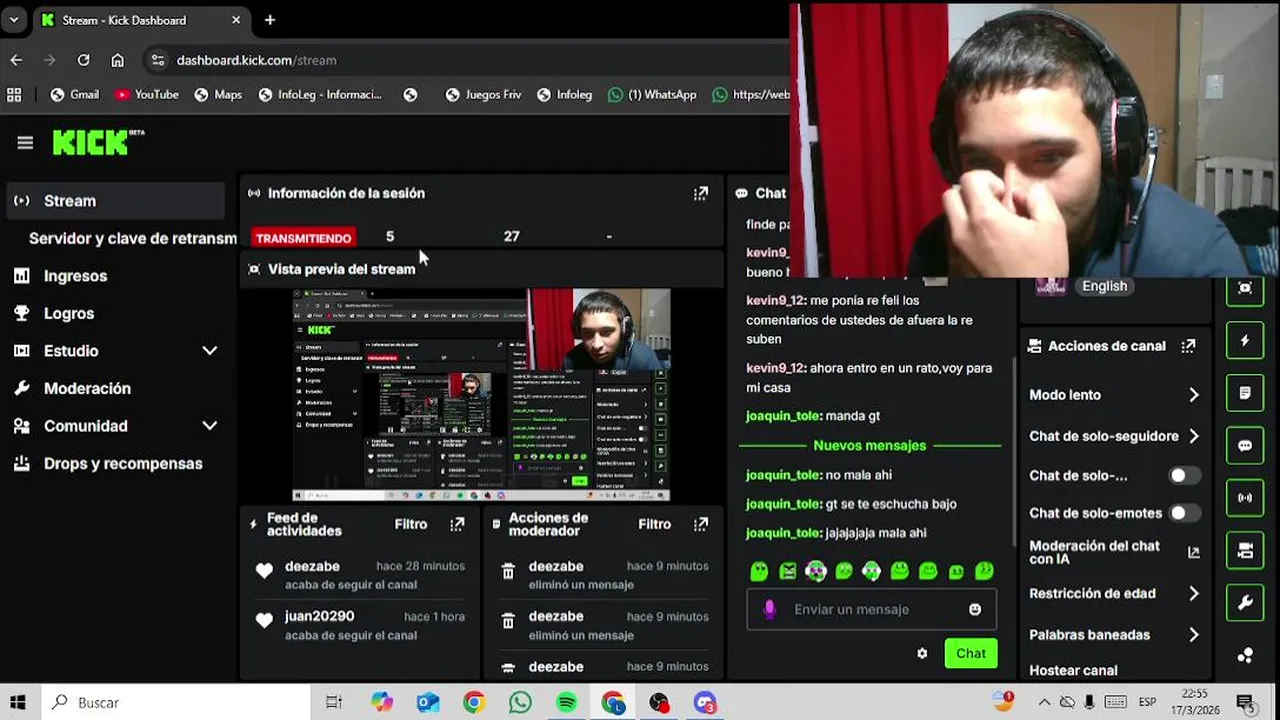1280x720 pixels.
Task: Reload the page in Chrome
Action: pos(84,60)
